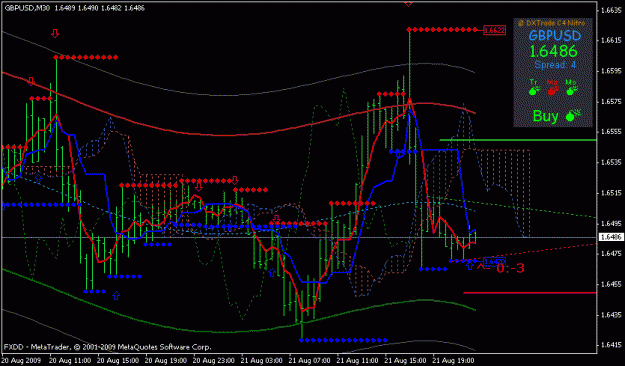Screen dimensions: 625x366
Task: Click the red "Ma" indicator label
Action: pos(552,82)
